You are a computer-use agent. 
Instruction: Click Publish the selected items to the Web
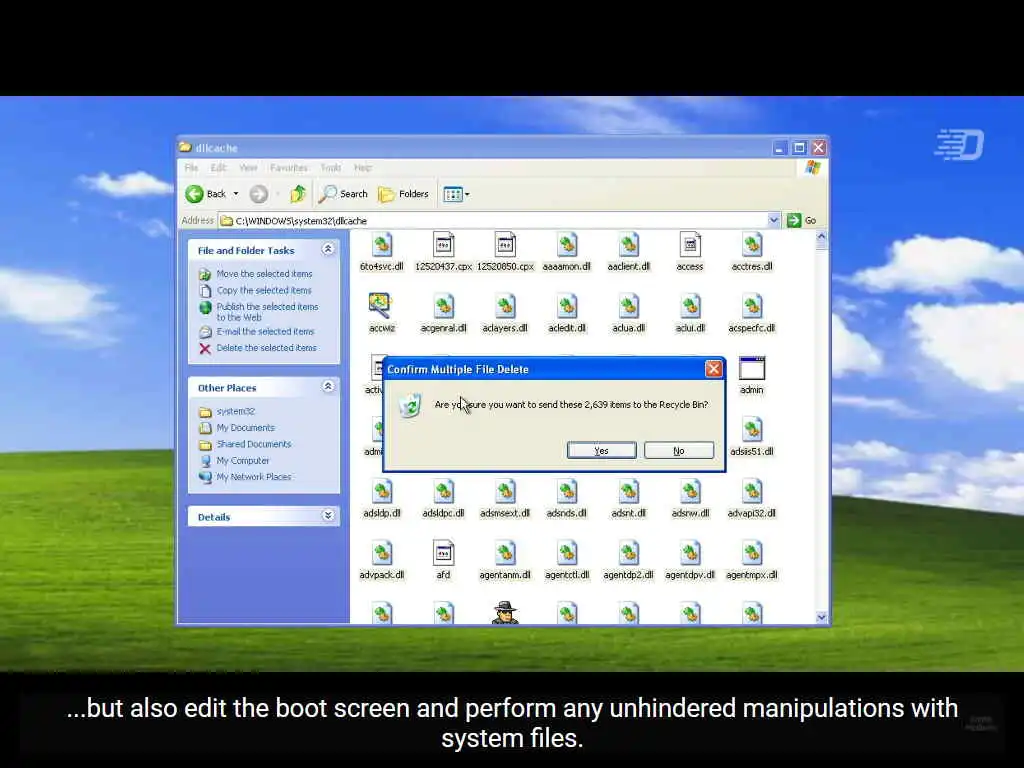[267, 312]
